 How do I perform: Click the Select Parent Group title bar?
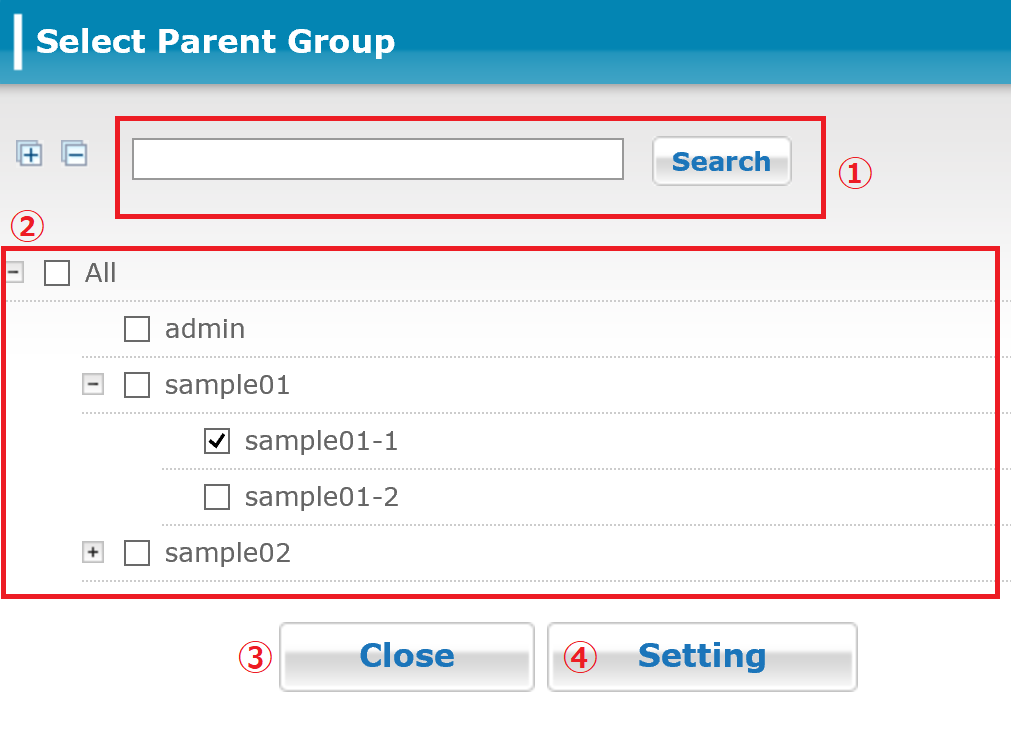click(x=216, y=42)
